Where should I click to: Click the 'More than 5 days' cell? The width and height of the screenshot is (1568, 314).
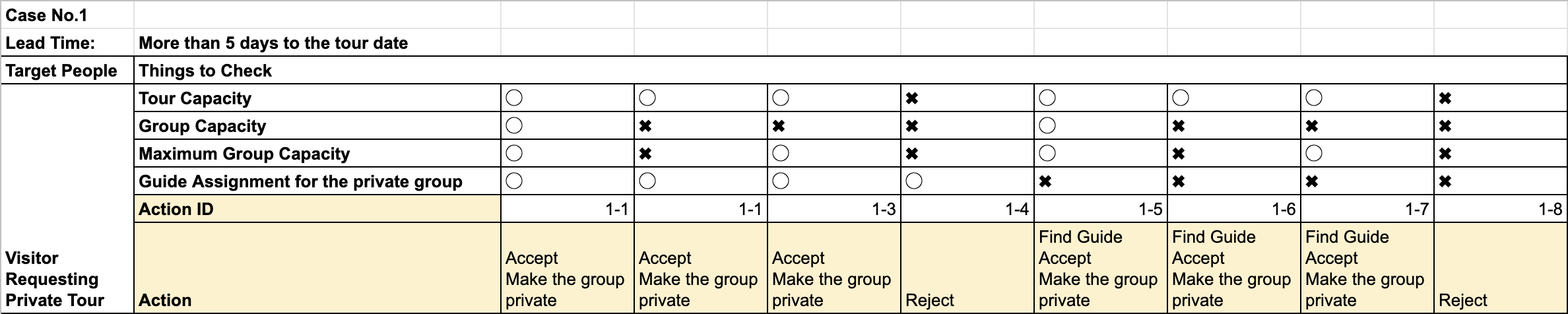click(273, 43)
